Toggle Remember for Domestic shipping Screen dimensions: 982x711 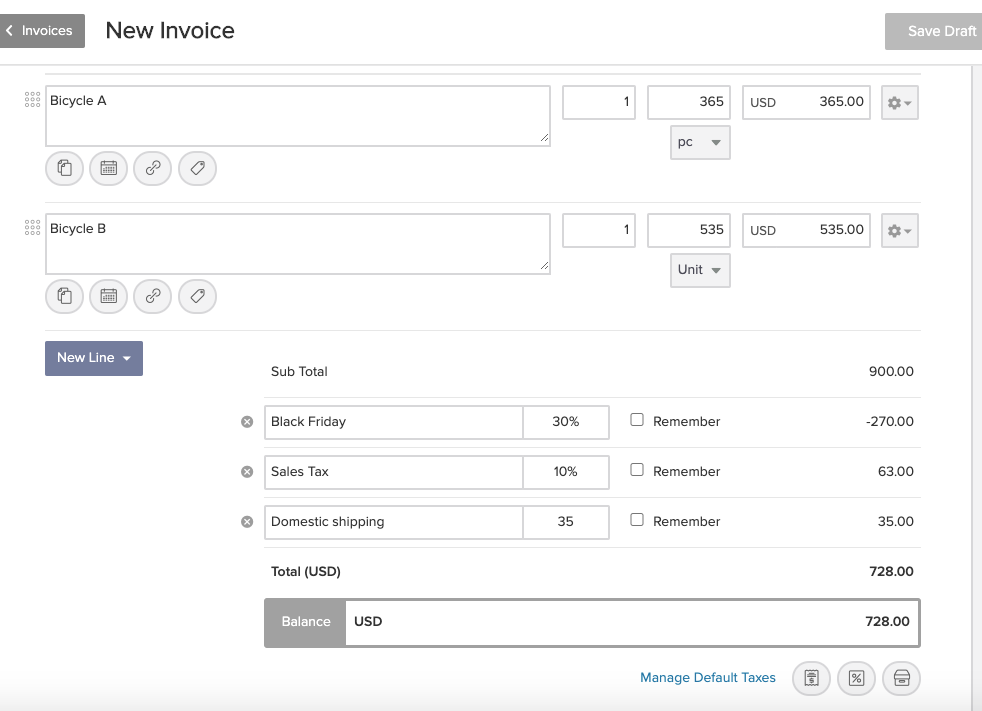coord(637,520)
